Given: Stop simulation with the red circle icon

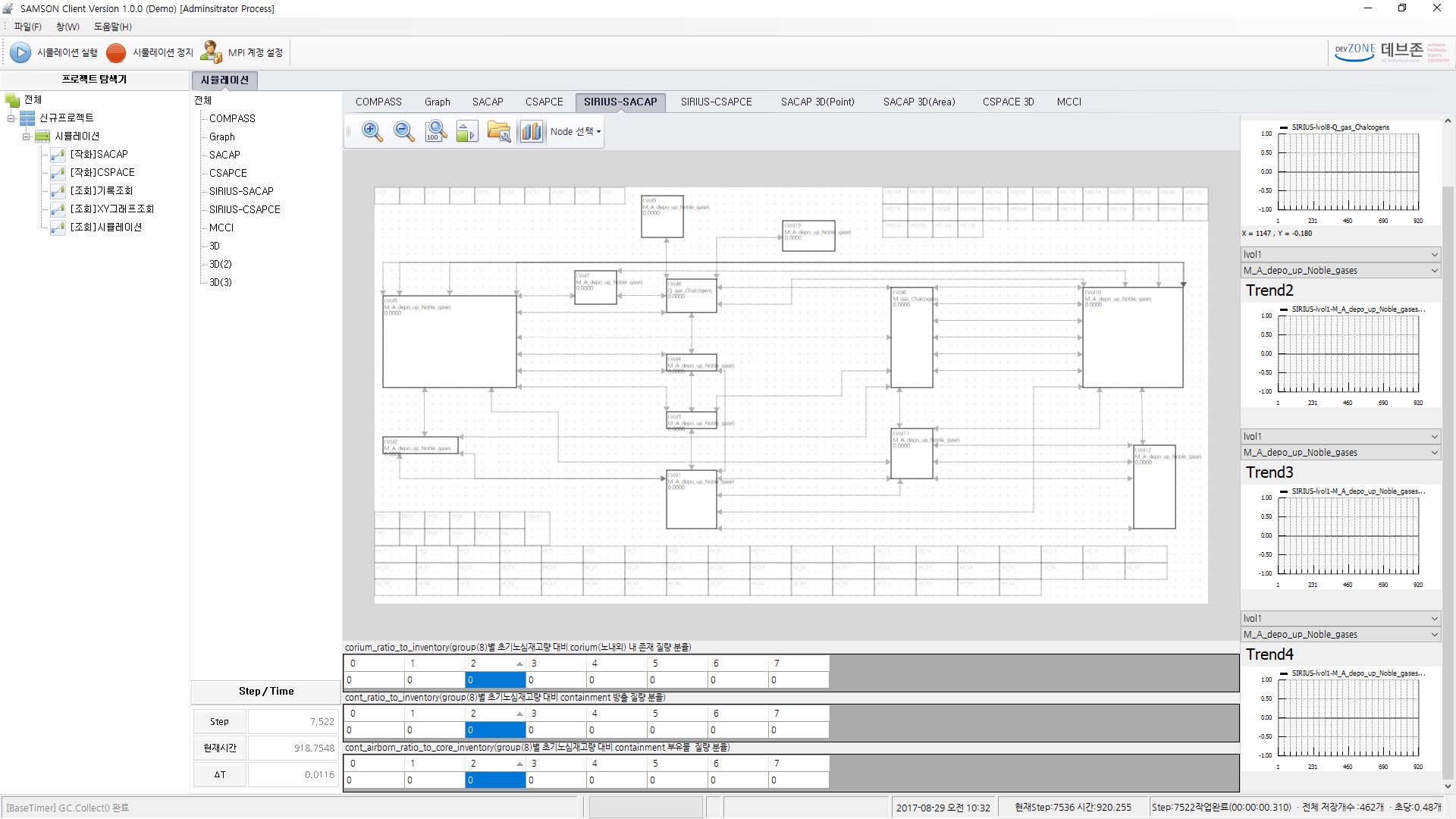Looking at the screenshot, I should point(116,52).
